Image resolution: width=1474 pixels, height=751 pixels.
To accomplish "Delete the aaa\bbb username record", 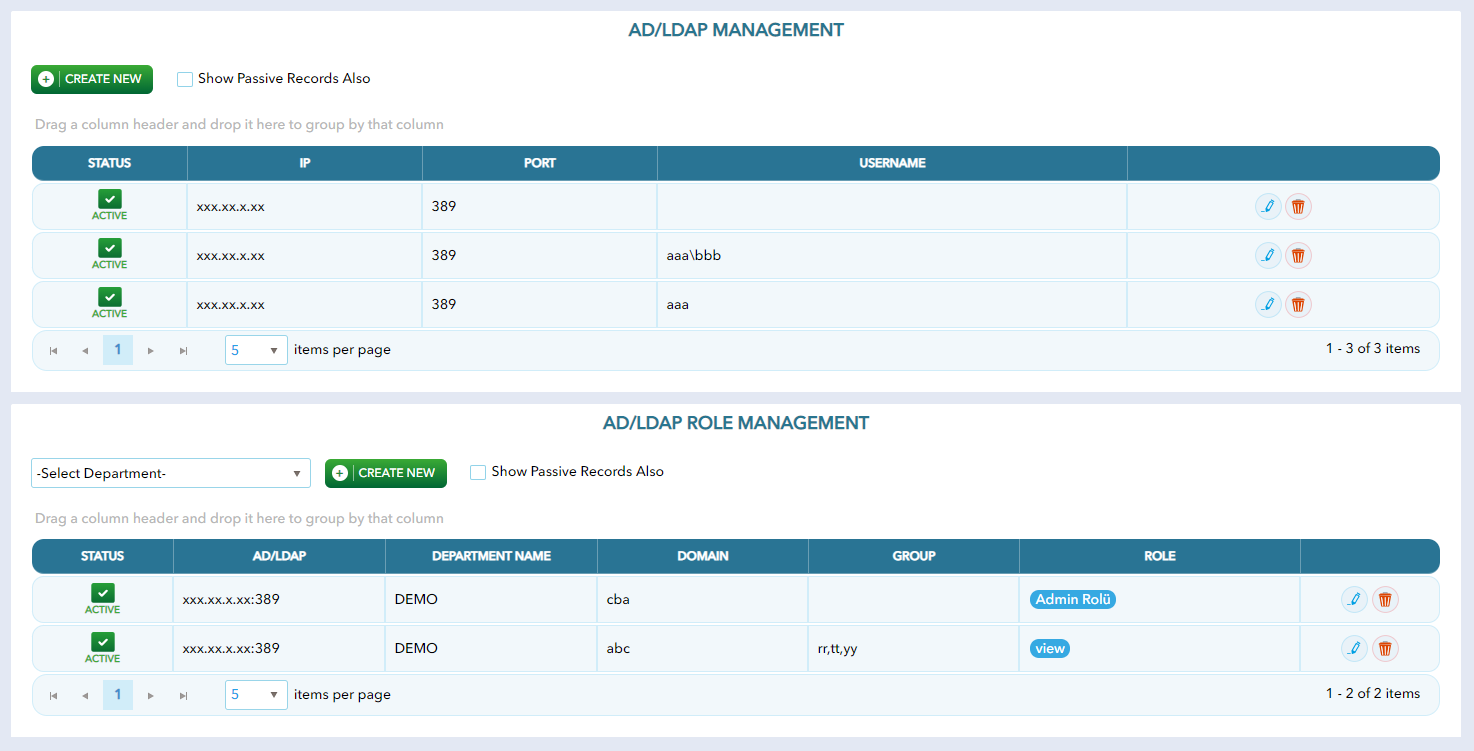I will (1298, 256).
